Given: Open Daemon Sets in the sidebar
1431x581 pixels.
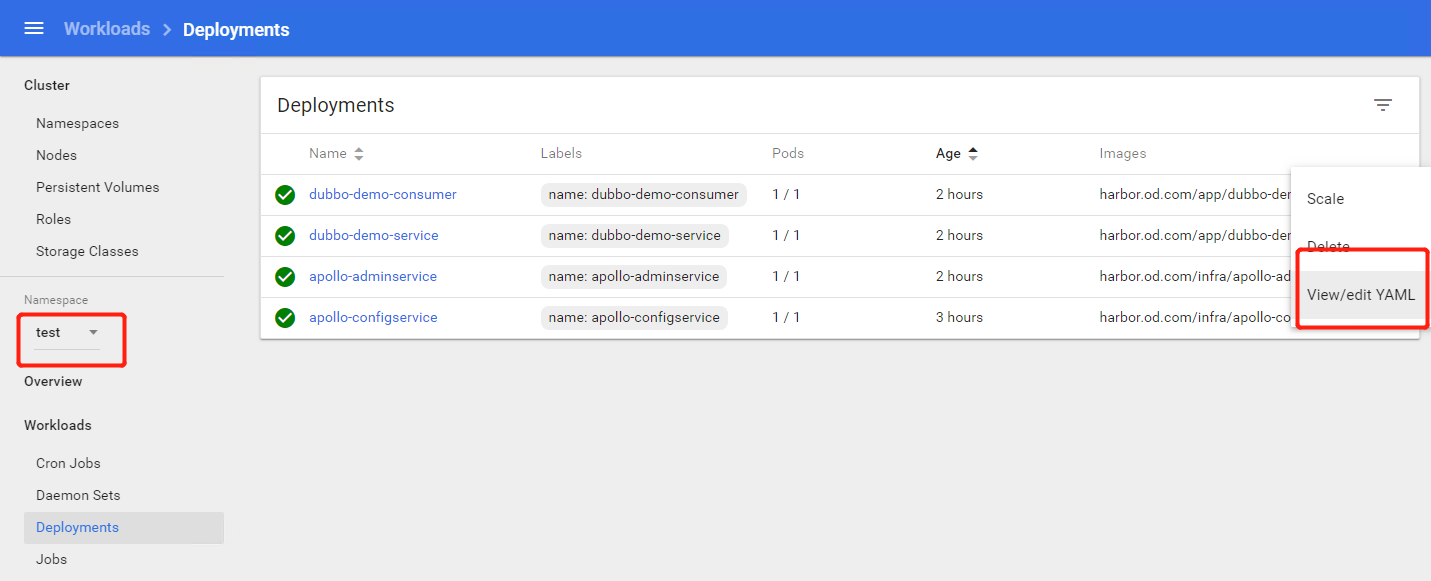Looking at the screenshot, I should click(78, 496).
